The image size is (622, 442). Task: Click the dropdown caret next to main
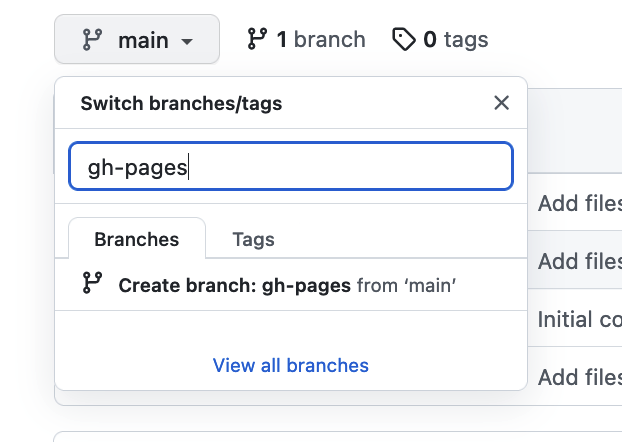point(186,41)
